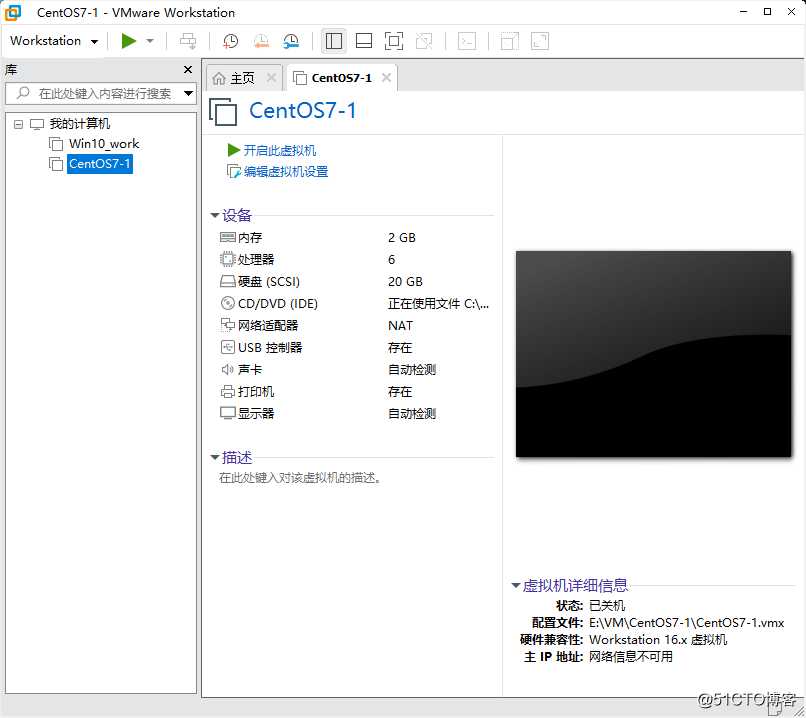Maximize the VMware Workstation window
Viewport: 806px width, 718px height.
(767, 11)
